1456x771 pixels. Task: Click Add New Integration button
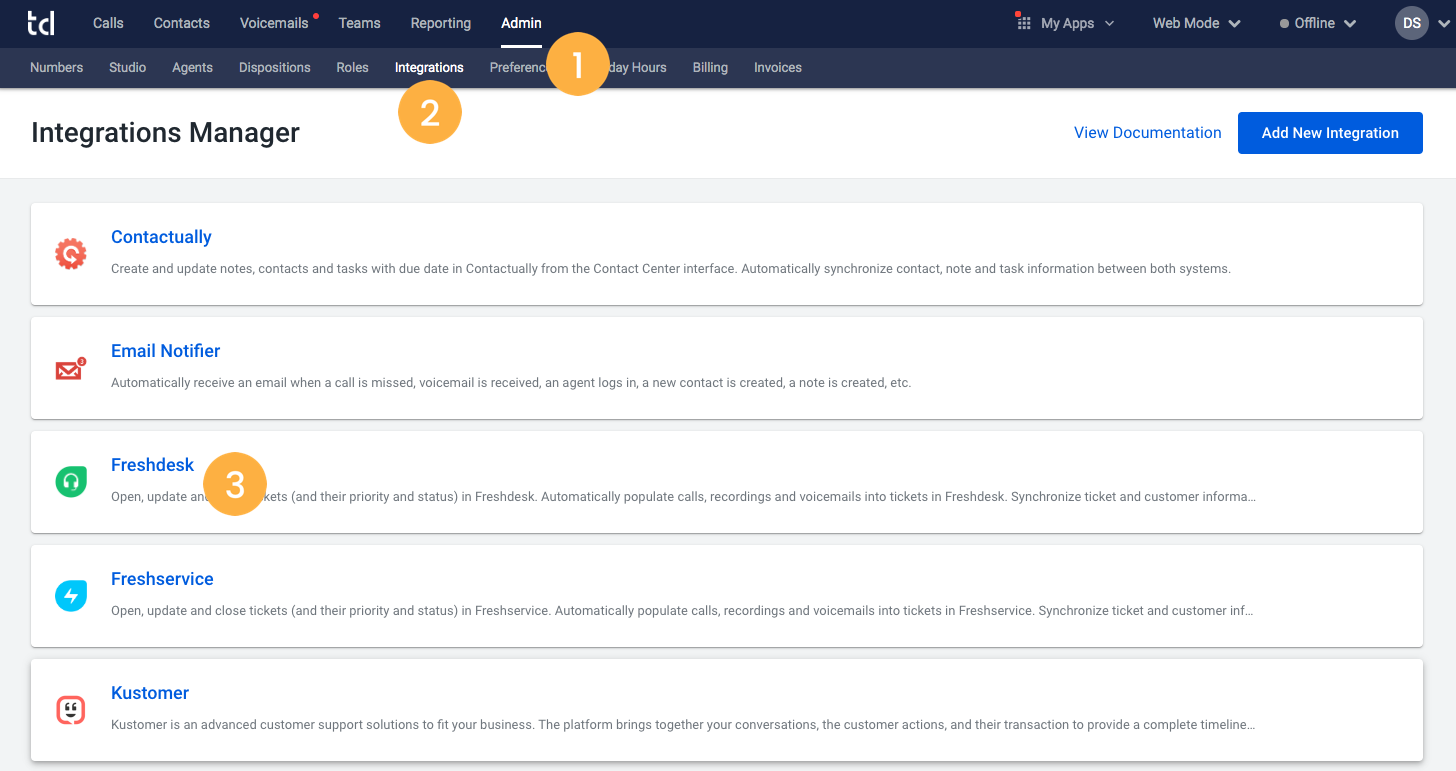pos(1330,133)
